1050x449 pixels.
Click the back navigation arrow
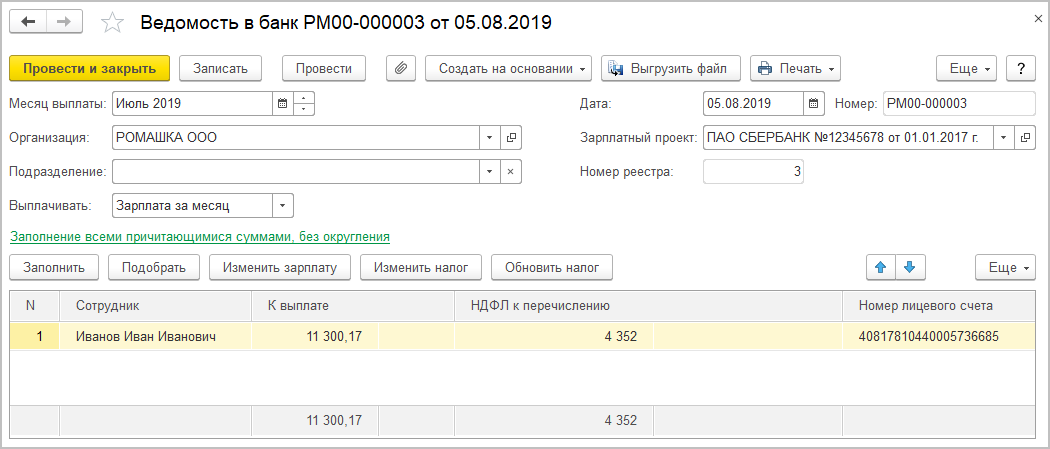click(x=28, y=22)
